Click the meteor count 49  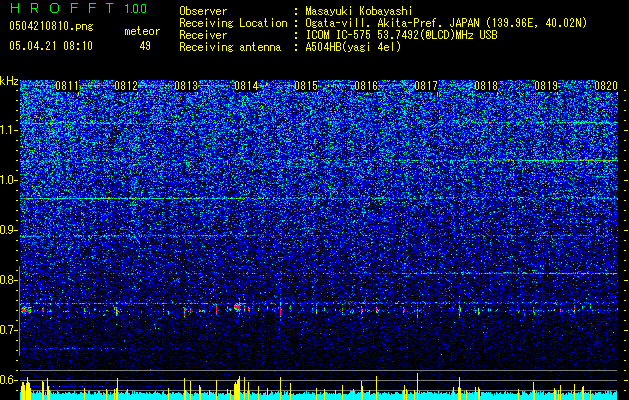(x=145, y=46)
